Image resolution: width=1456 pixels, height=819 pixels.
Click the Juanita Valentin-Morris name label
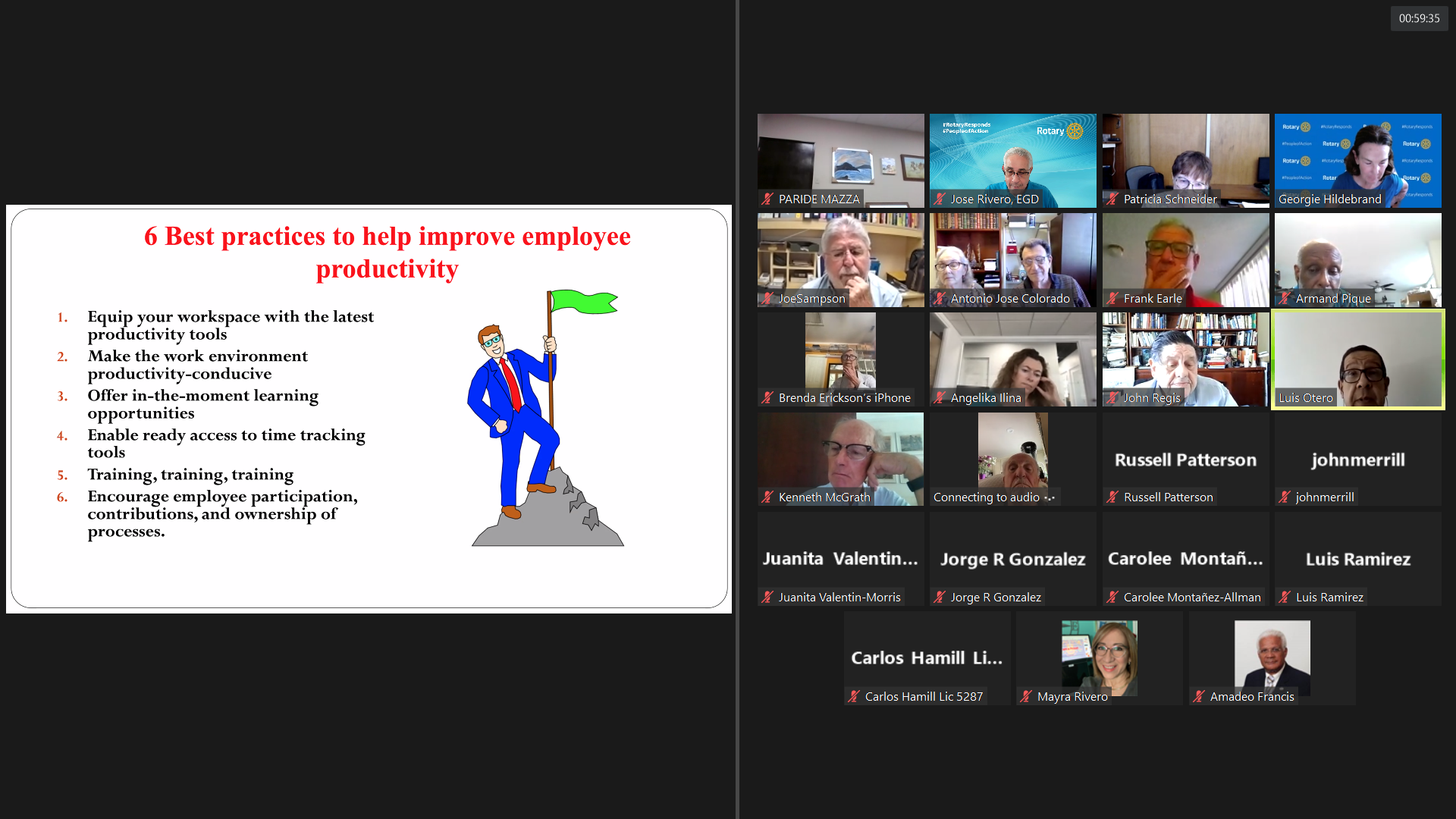[839, 598]
